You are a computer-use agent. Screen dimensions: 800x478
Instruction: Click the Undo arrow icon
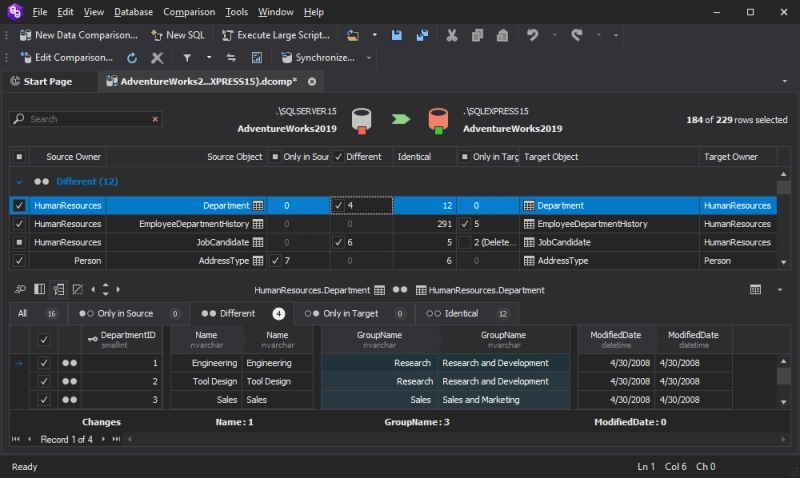533,35
